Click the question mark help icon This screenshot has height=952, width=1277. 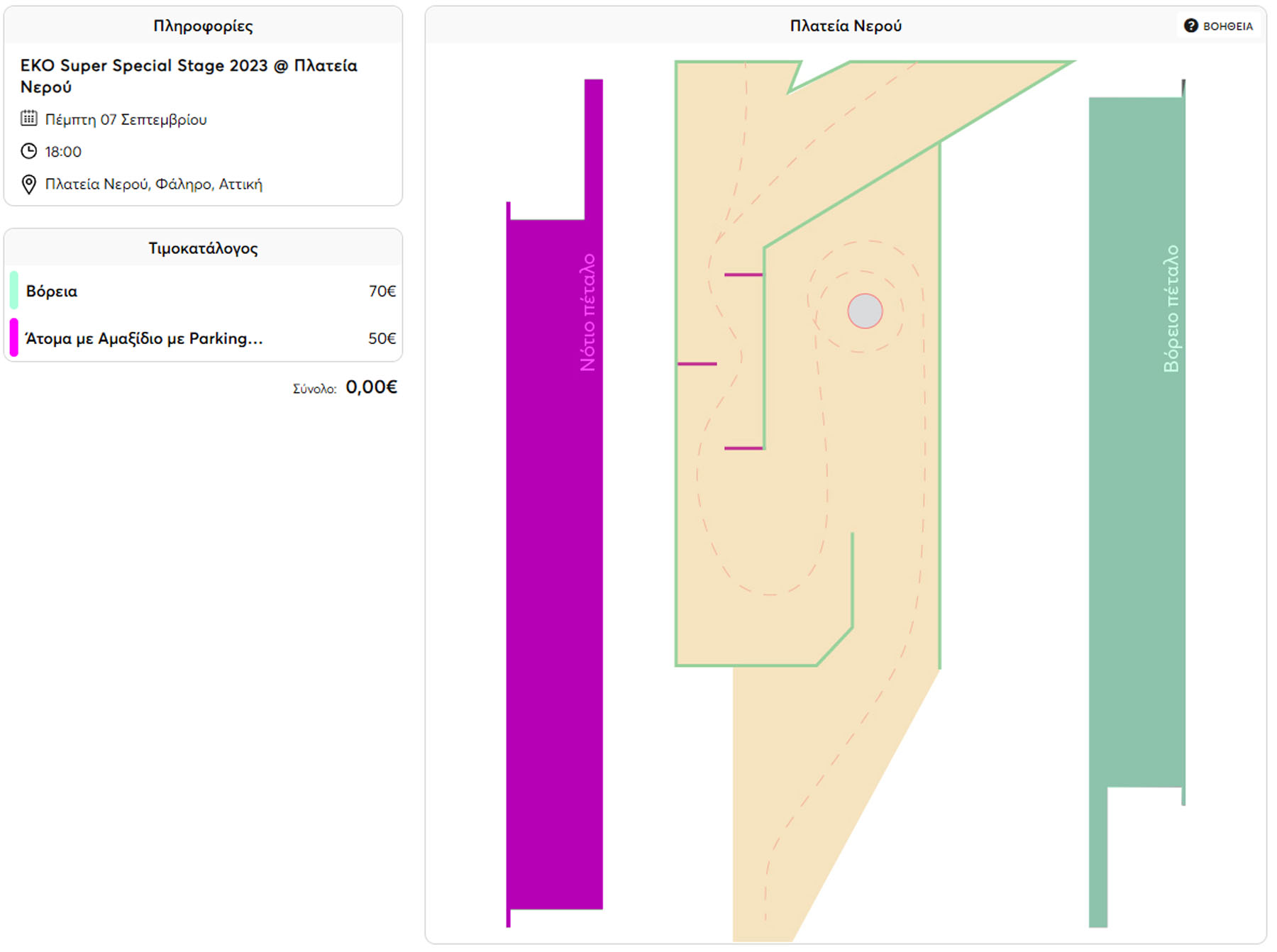pyautogui.click(x=1190, y=26)
